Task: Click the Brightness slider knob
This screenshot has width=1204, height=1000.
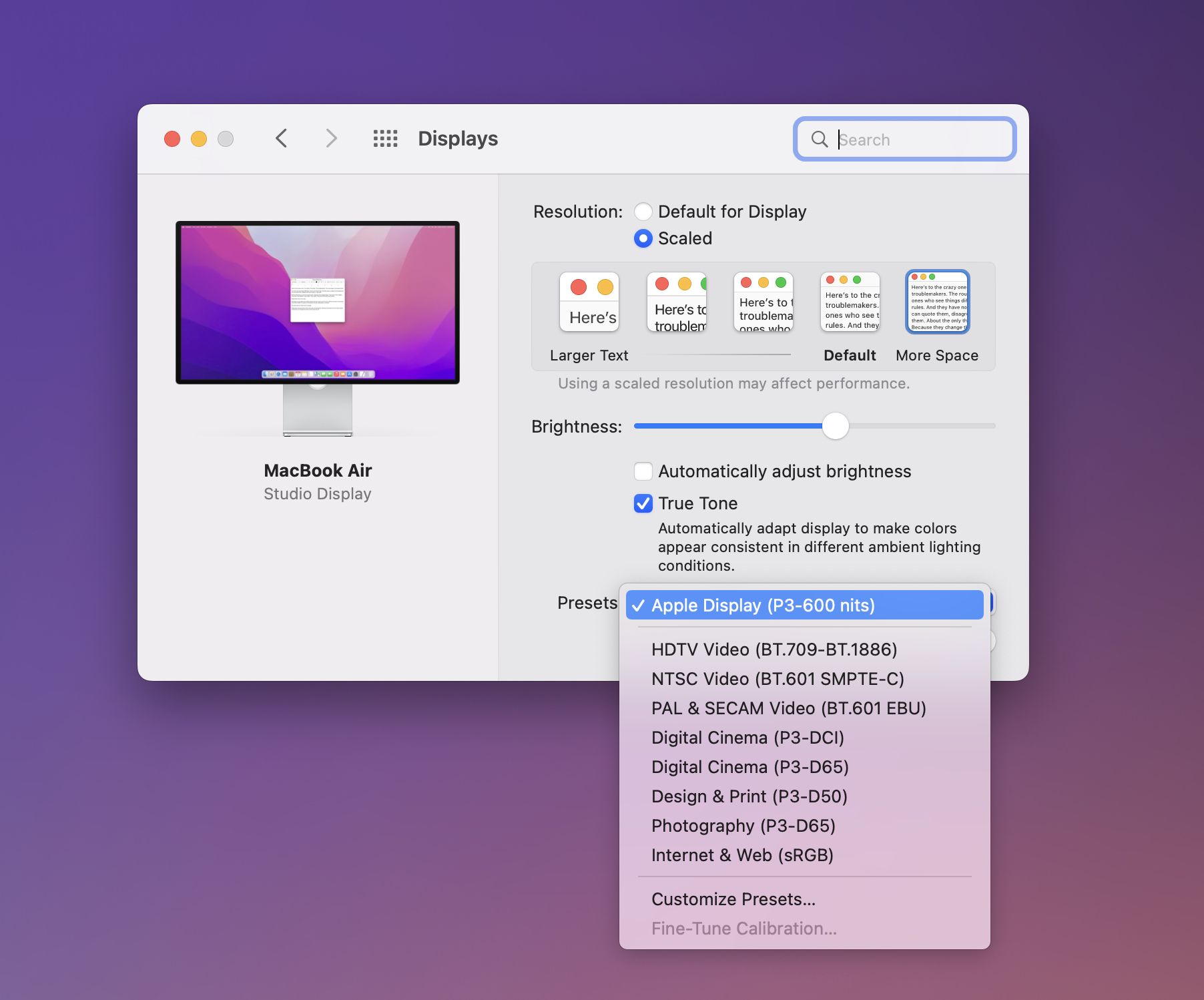Action: coord(835,426)
